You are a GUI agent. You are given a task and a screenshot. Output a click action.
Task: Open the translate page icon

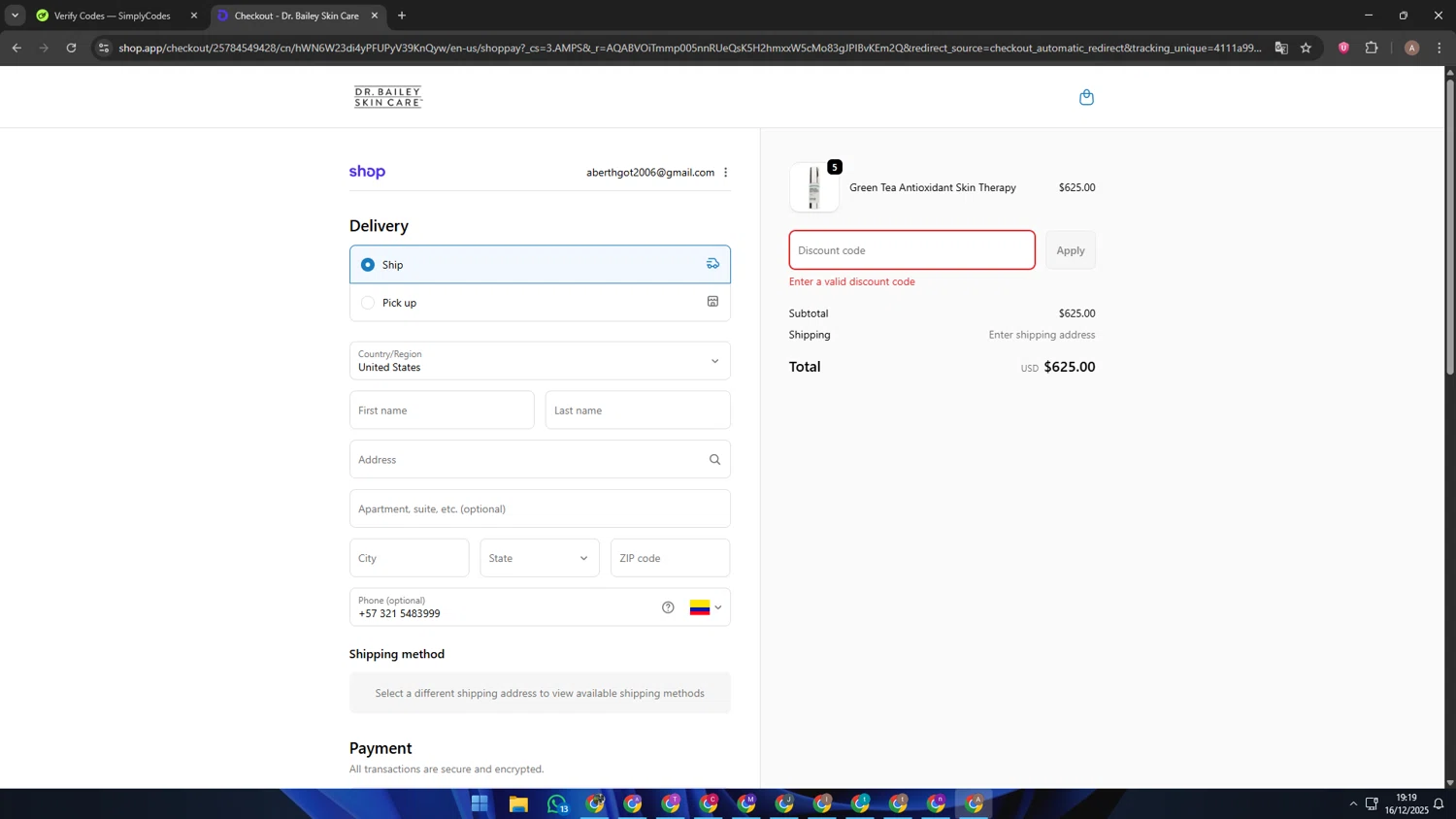1281,48
